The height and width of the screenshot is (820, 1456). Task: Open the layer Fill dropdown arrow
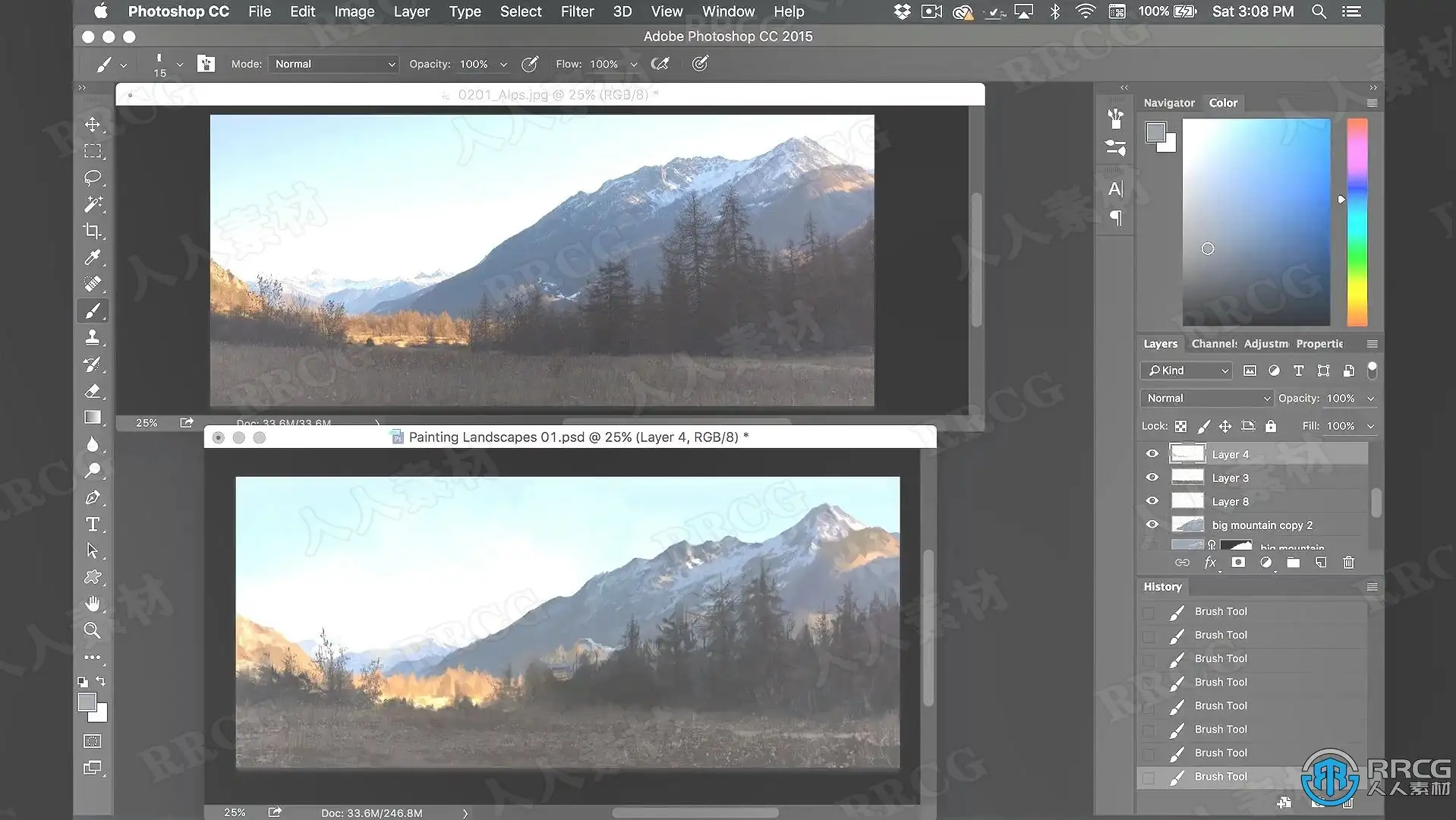1371,427
